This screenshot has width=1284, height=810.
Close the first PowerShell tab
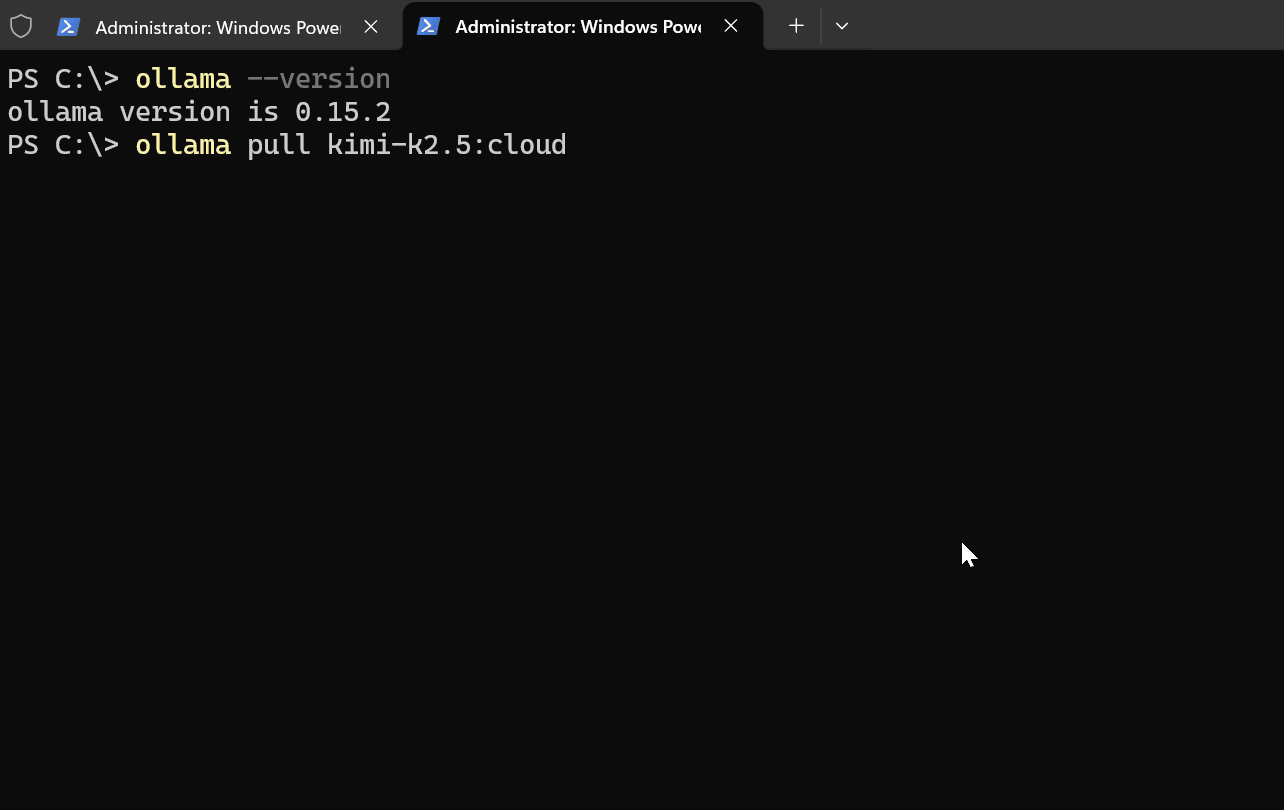click(x=371, y=27)
